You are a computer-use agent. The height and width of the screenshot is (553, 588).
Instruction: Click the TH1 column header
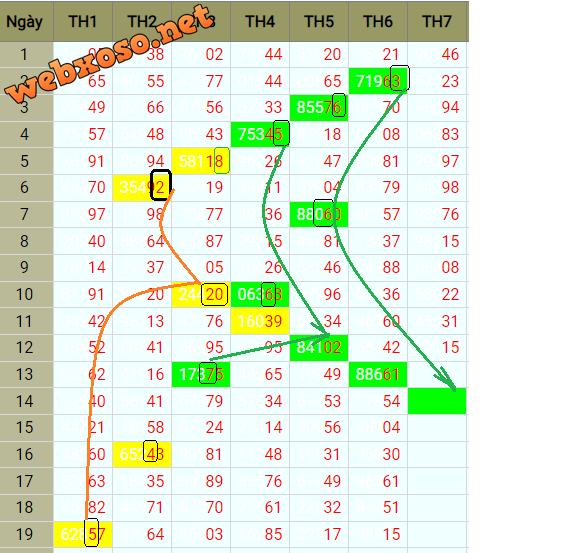[83, 21]
